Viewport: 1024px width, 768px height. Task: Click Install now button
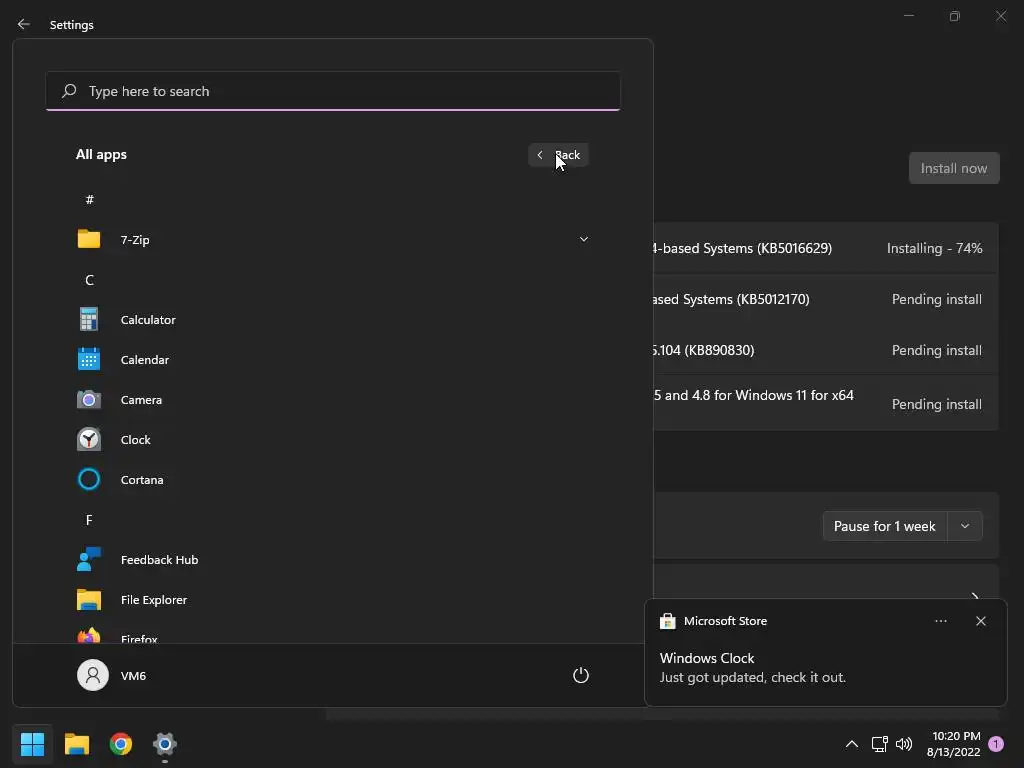pyautogui.click(x=954, y=168)
